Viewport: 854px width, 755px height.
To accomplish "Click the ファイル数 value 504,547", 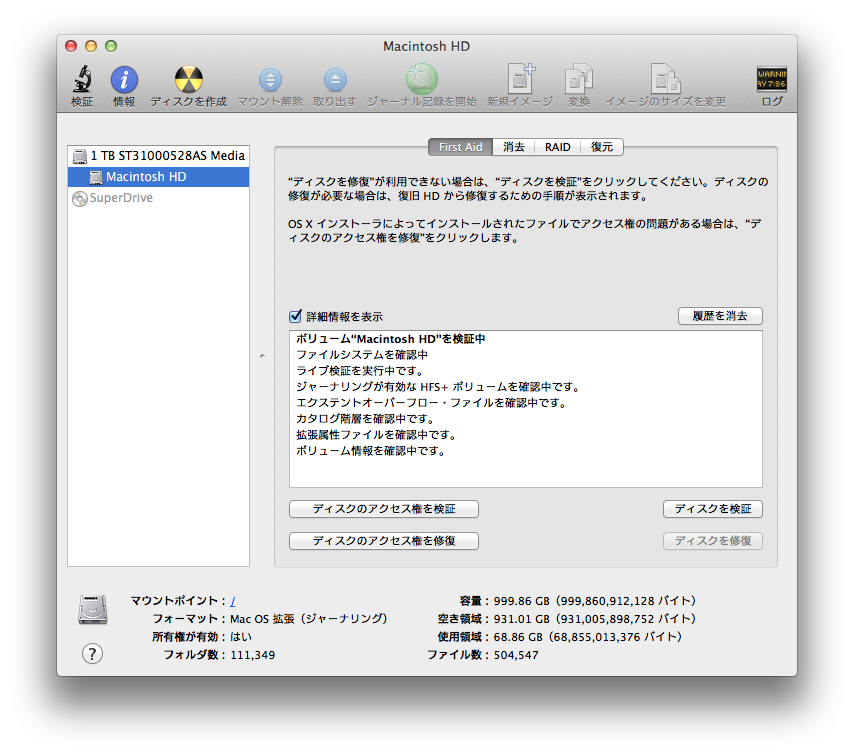I will tap(516, 655).
